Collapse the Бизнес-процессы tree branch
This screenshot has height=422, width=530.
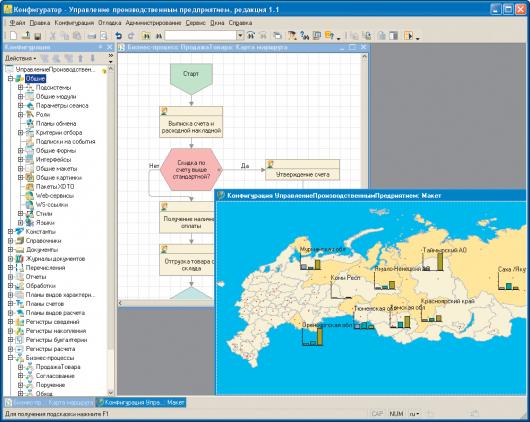[x=10, y=358]
